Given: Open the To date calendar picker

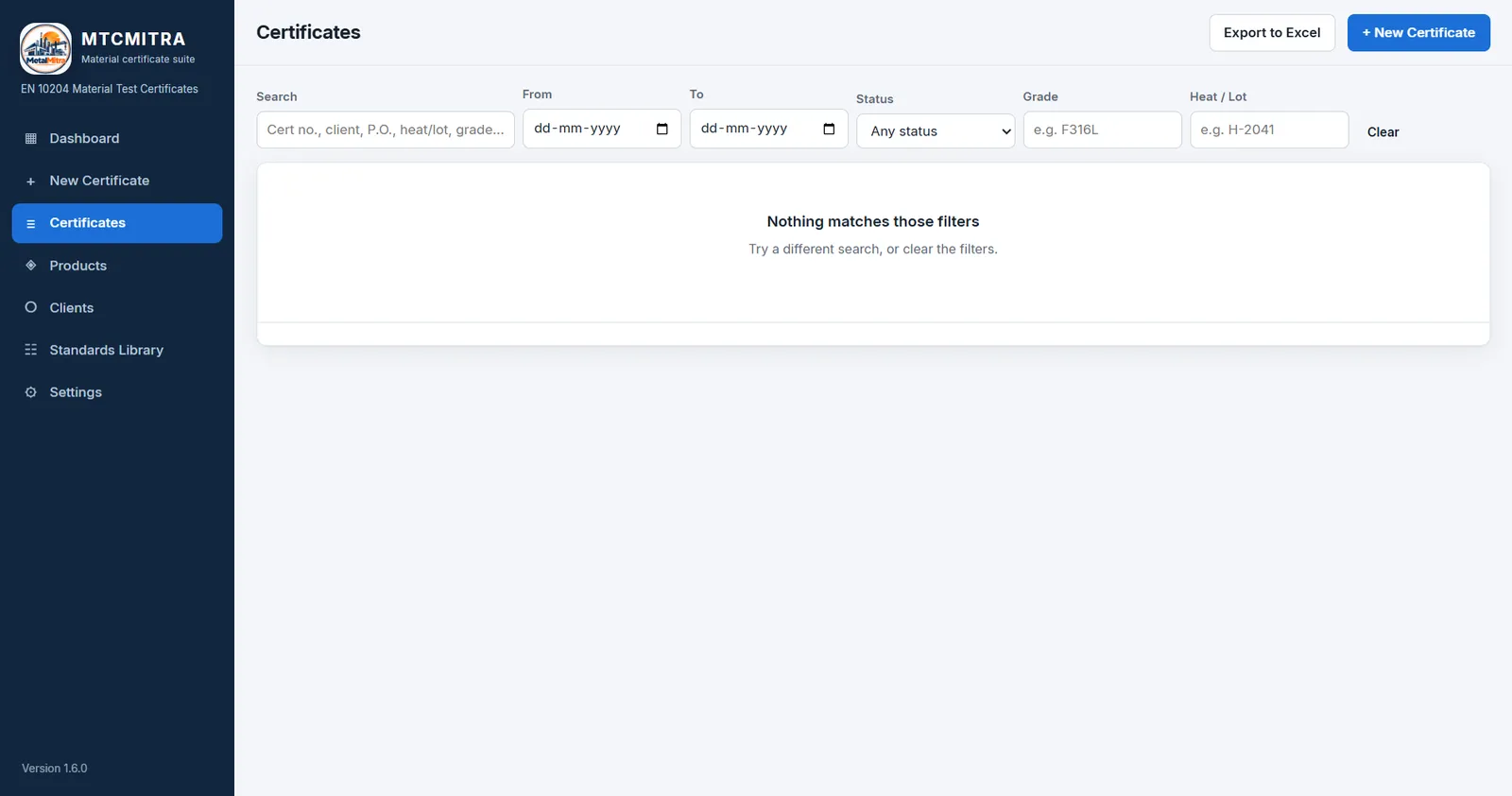Looking at the screenshot, I should pyautogui.click(x=829, y=129).
